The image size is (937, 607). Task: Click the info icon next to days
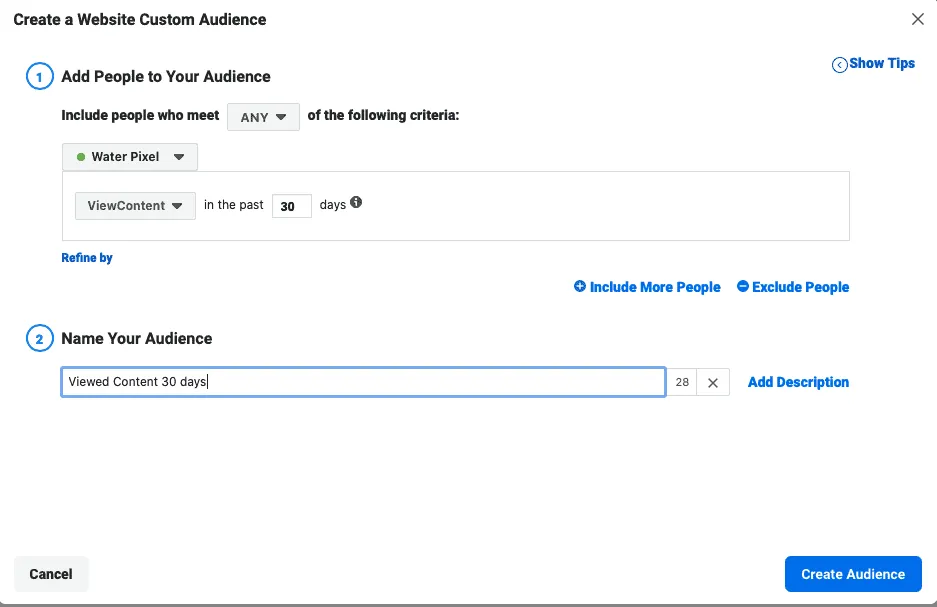click(x=356, y=203)
